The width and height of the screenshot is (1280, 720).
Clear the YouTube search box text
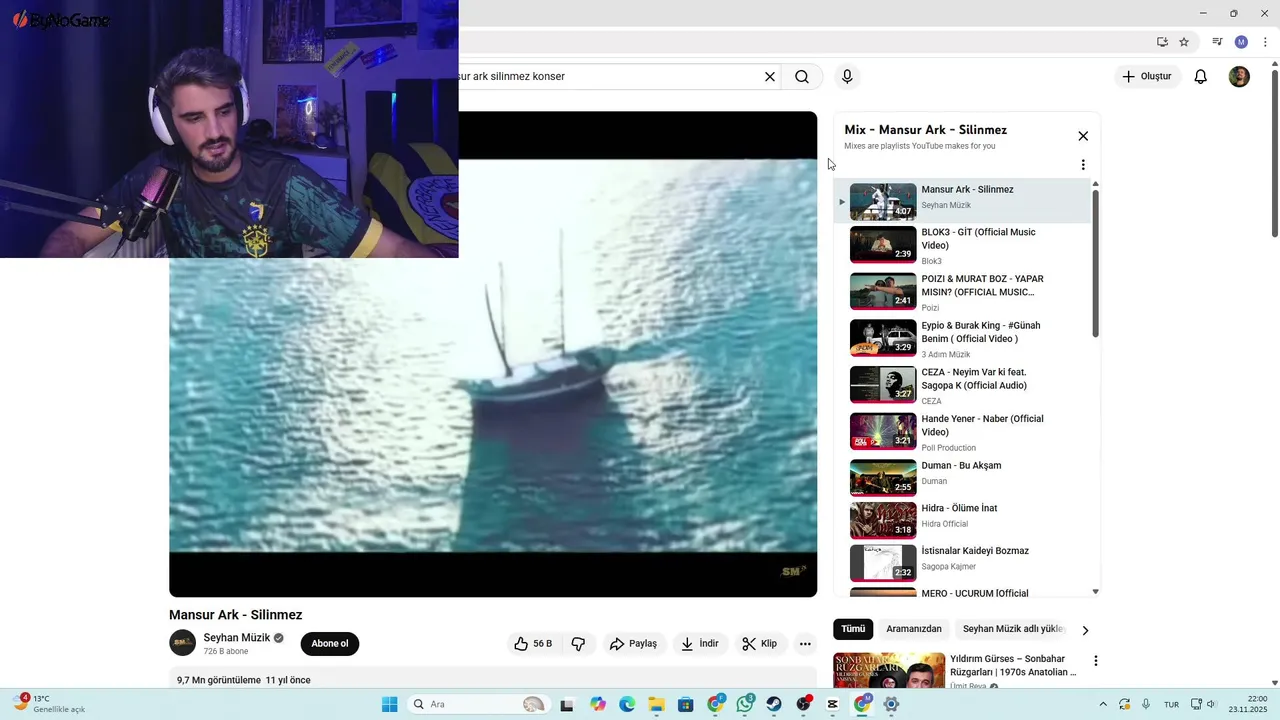(770, 77)
